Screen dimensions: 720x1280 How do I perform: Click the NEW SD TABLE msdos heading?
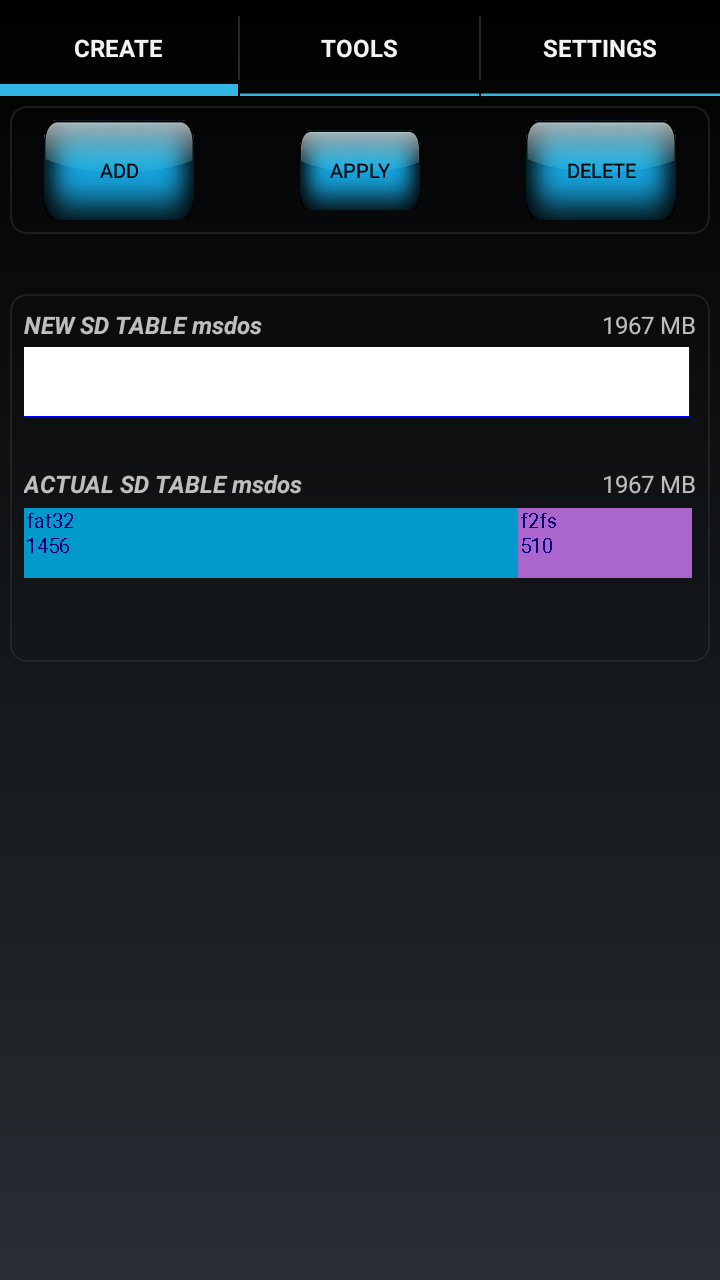143,326
